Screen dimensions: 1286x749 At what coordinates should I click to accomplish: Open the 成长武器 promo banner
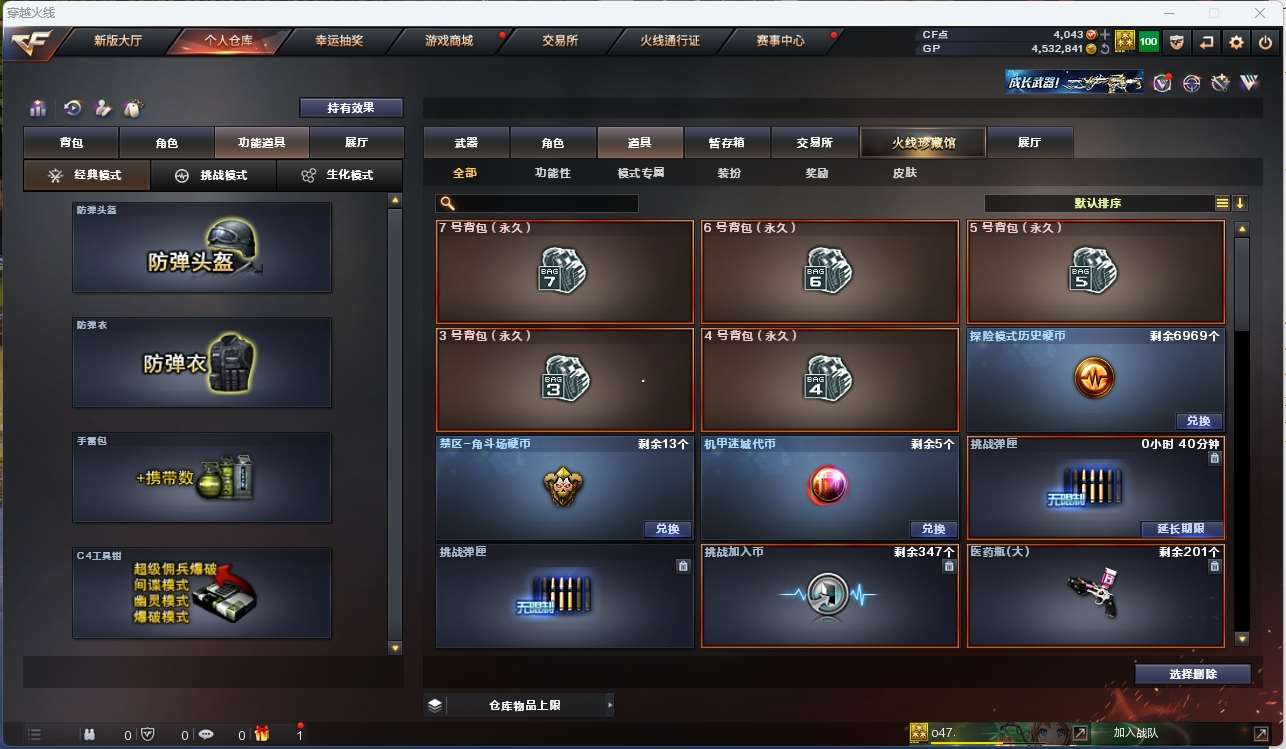point(1075,82)
